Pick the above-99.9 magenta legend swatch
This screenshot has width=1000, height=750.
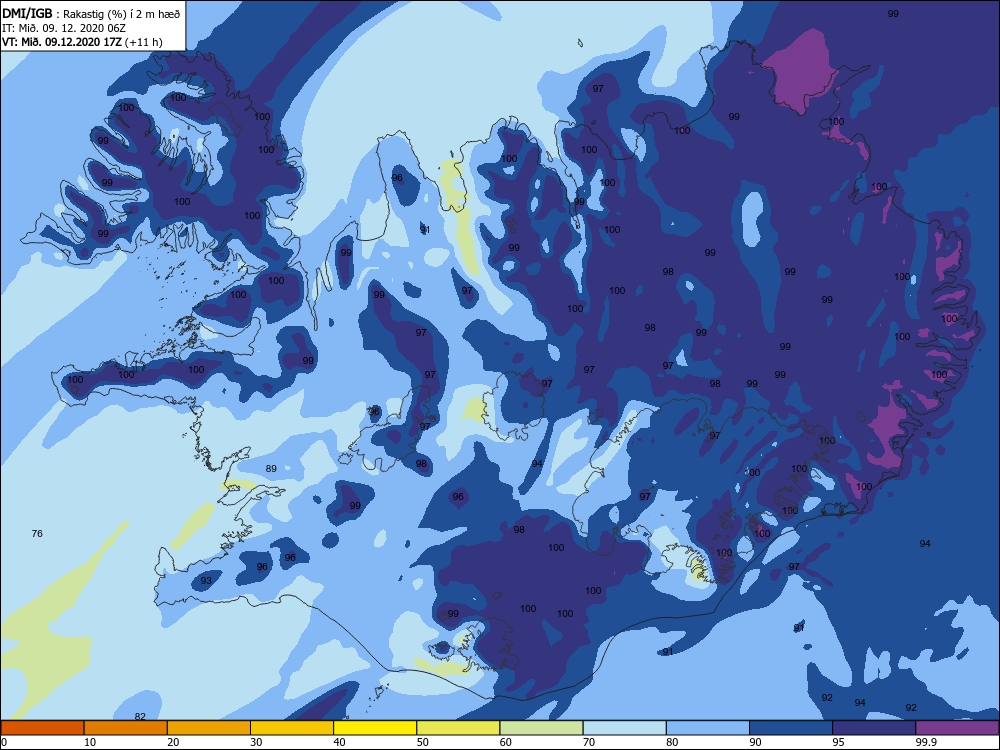pos(957,728)
